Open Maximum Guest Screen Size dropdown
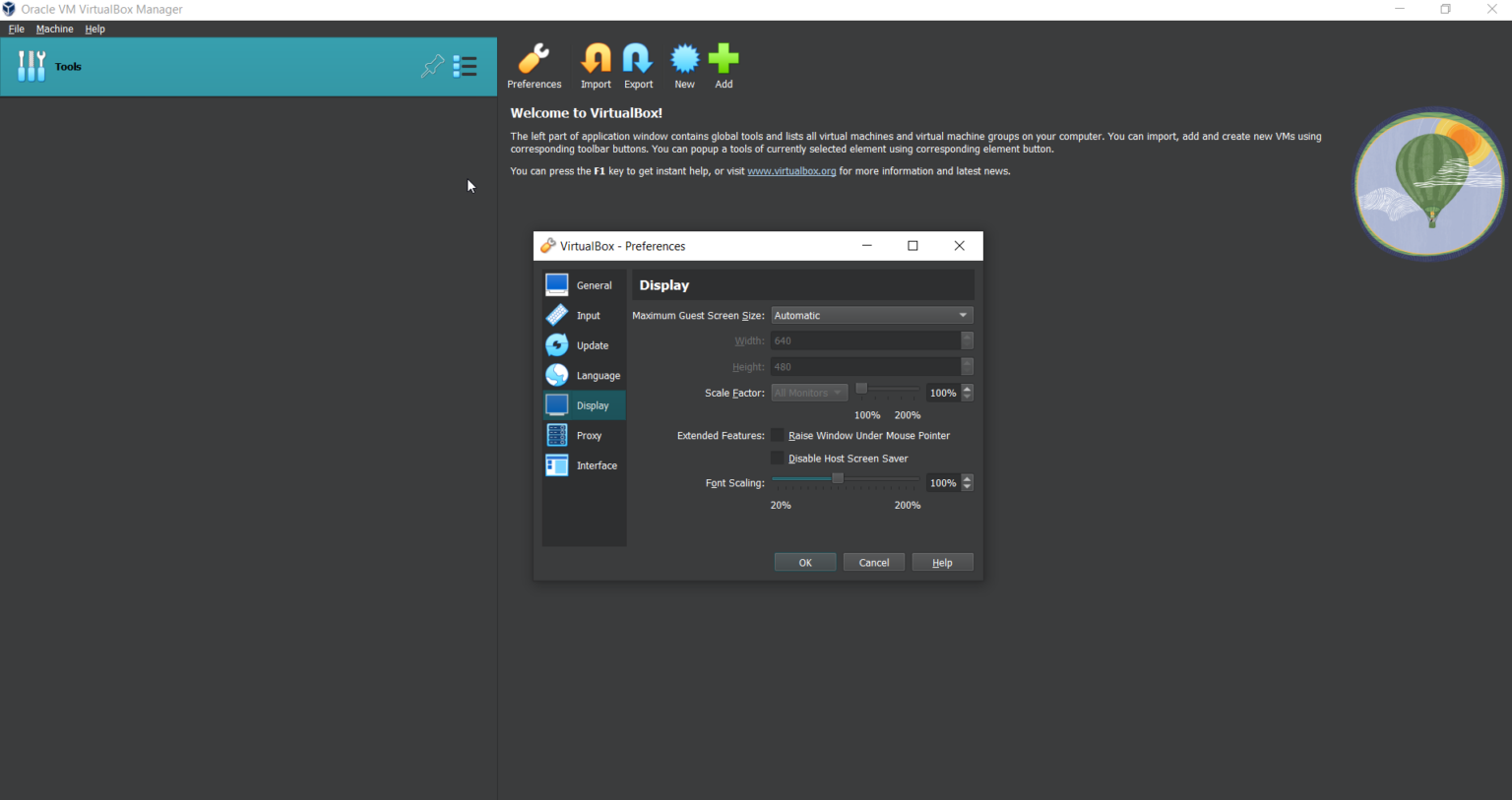This screenshot has height=800, width=1512. pyautogui.click(x=872, y=315)
